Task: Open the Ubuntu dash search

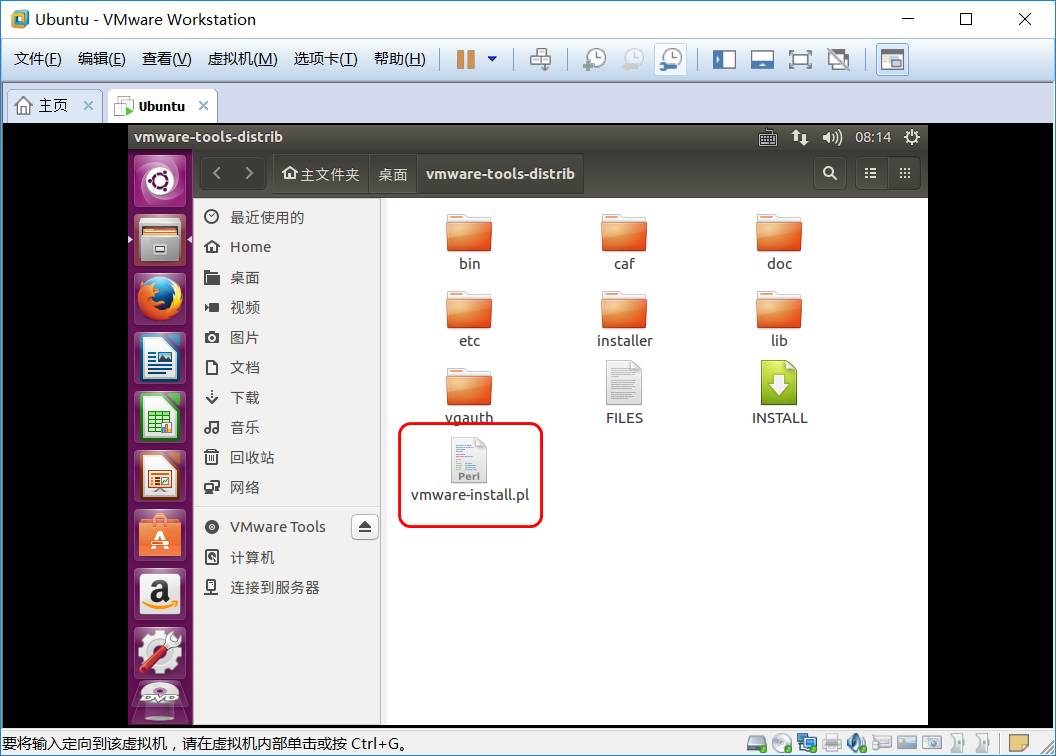Action: point(160,180)
